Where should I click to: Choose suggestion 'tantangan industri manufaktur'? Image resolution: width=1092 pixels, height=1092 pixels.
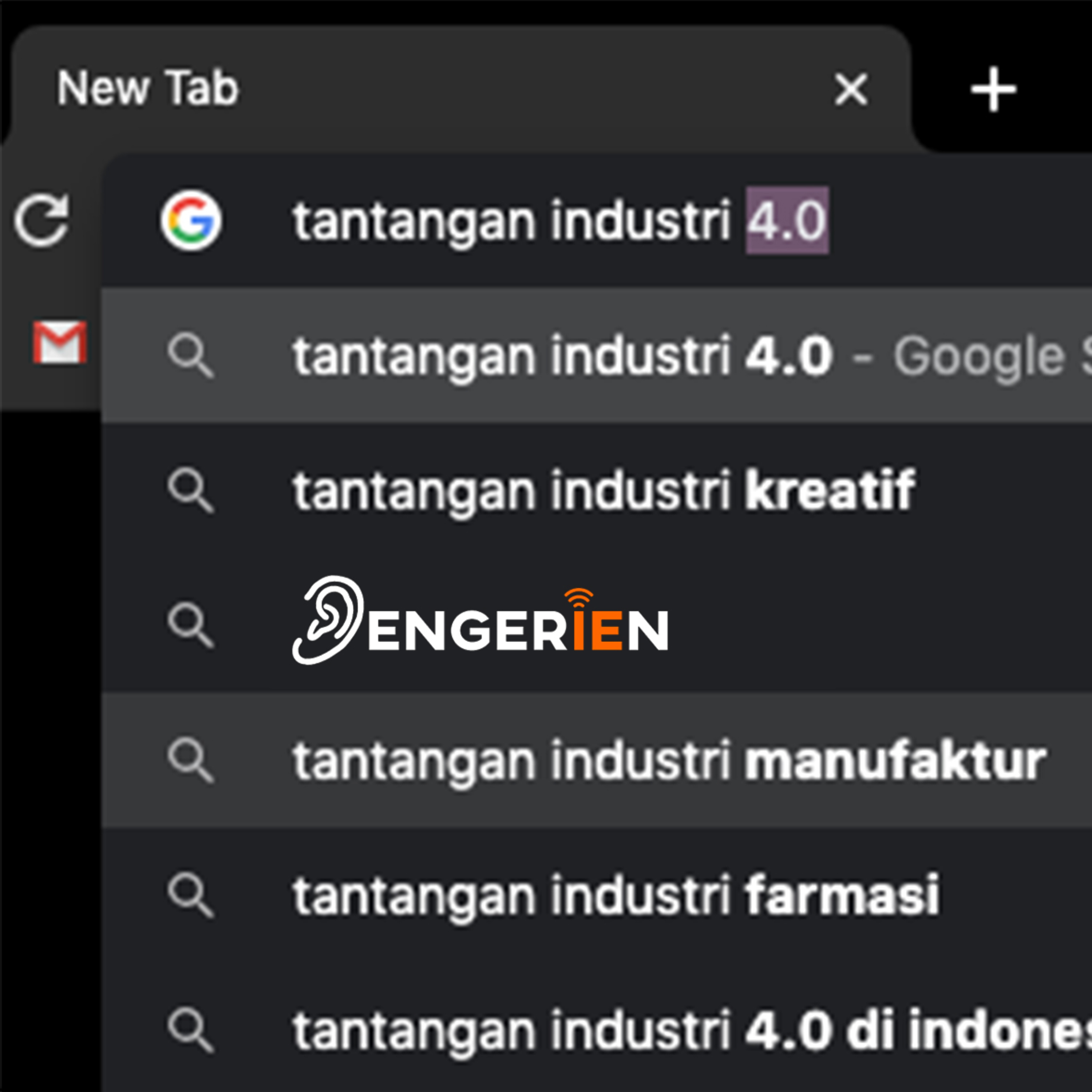[597, 760]
